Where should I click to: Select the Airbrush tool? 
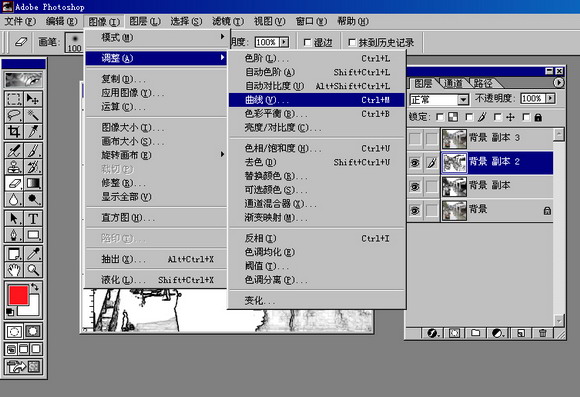click(x=14, y=150)
